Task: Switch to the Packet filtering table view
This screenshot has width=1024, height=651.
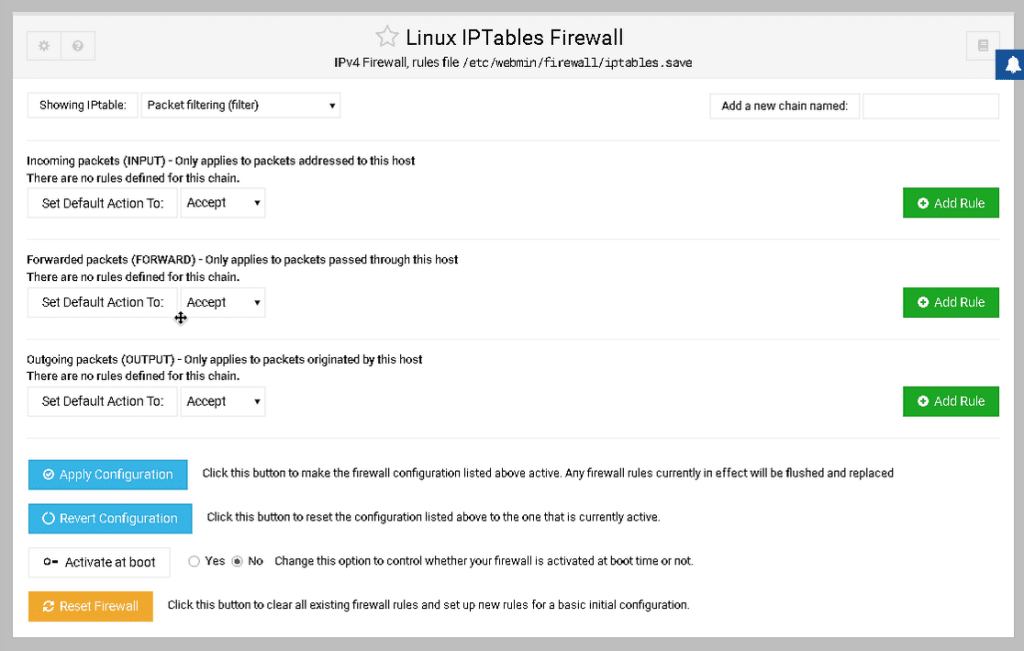Action: (240, 105)
